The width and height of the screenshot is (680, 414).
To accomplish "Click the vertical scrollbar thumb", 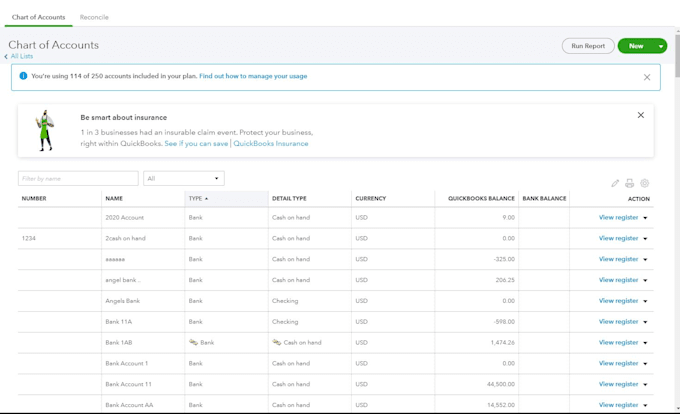I will [x=677, y=54].
